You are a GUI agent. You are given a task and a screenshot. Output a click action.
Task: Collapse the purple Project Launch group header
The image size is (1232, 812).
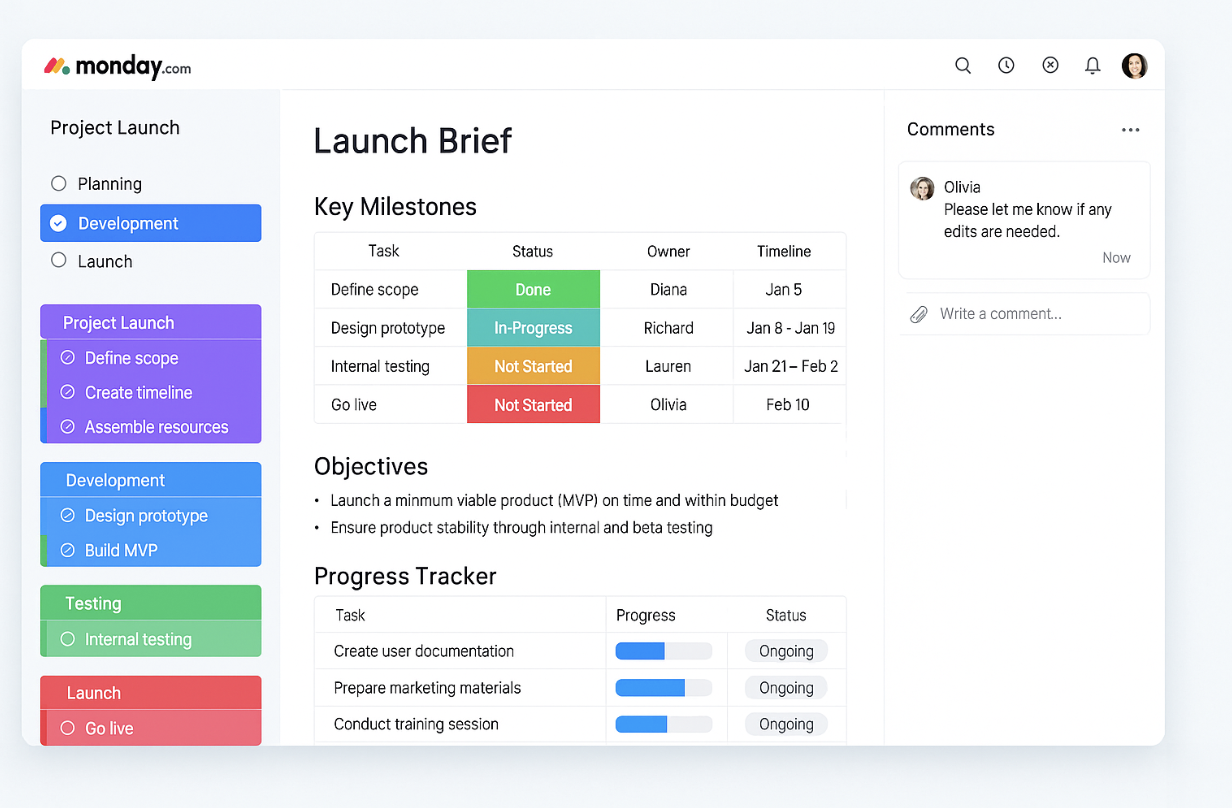151,322
